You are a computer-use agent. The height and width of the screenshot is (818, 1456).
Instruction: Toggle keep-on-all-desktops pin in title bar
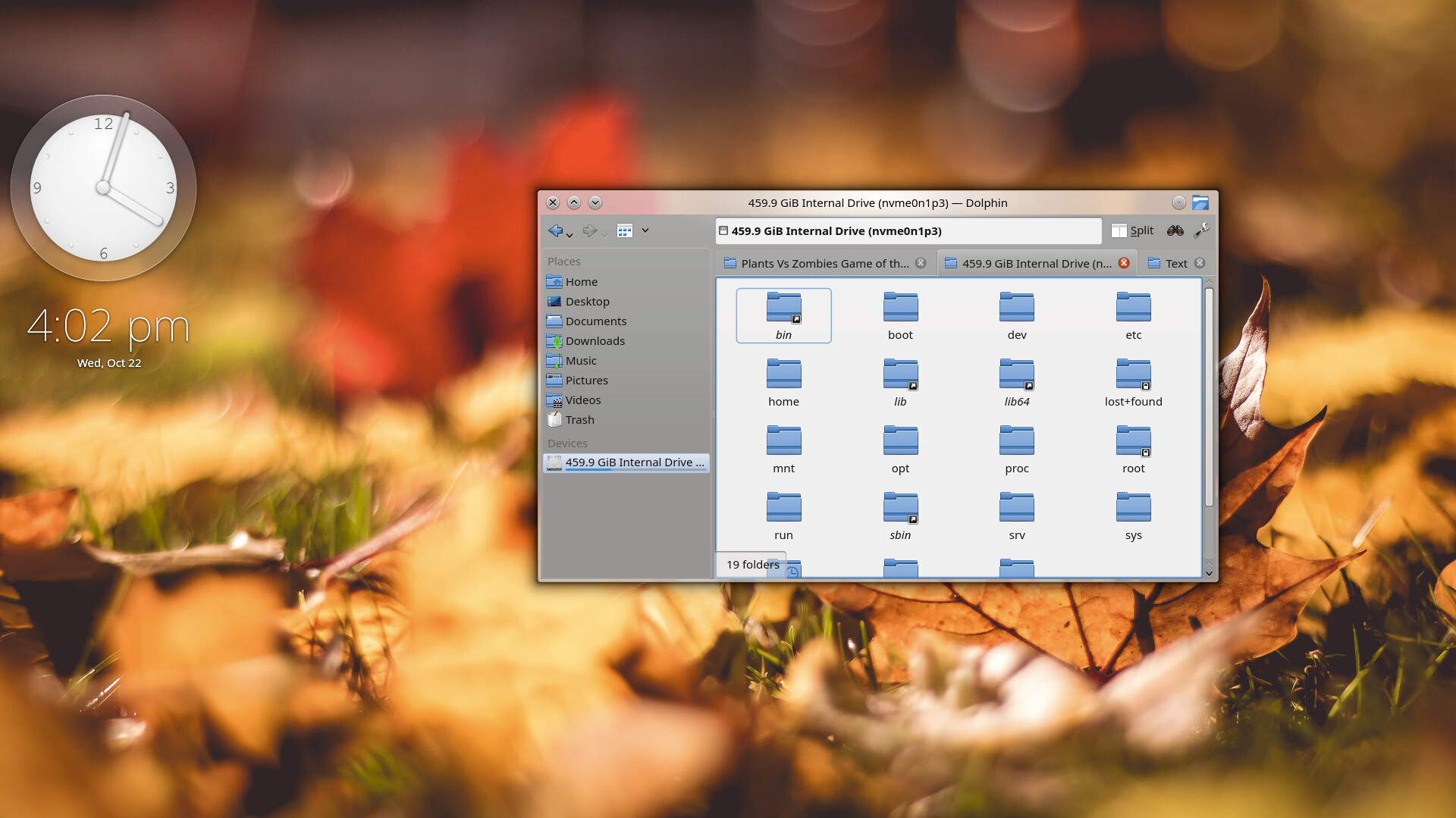pyautogui.click(x=1178, y=202)
